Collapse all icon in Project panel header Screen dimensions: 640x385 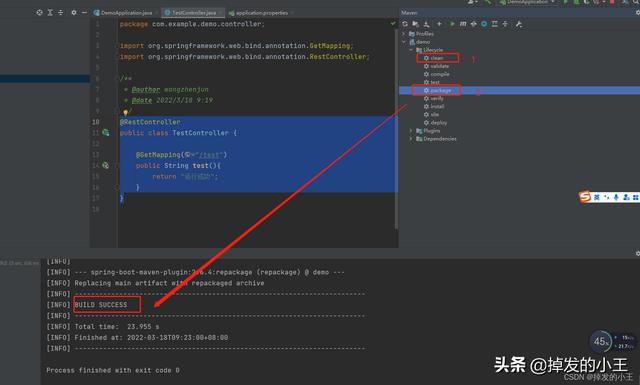click(60, 13)
